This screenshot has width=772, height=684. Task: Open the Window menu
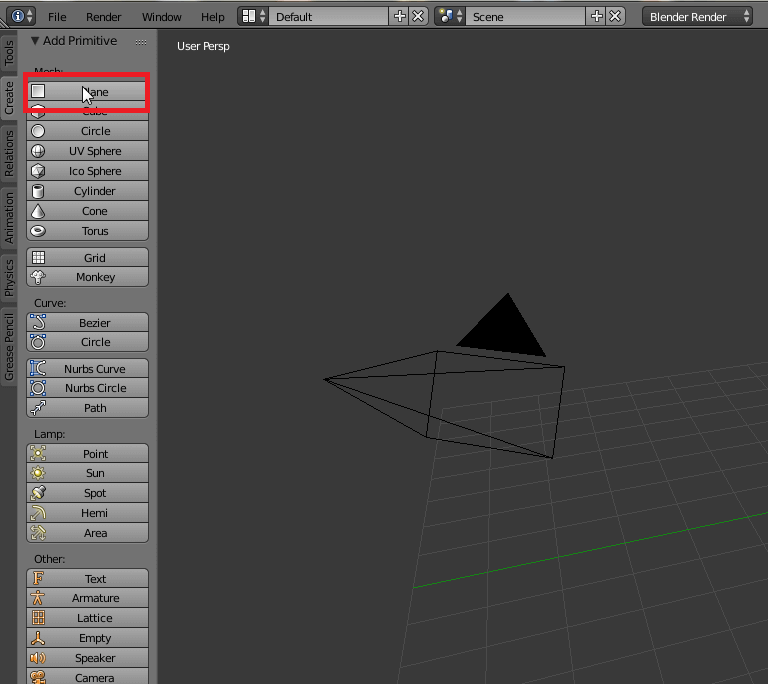[x=161, y=17]
